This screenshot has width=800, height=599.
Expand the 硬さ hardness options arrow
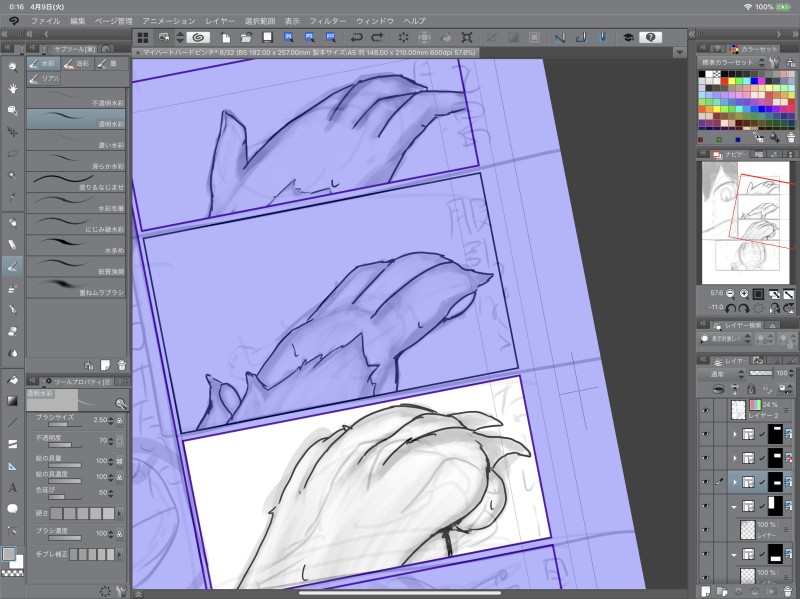coord(120,513)
